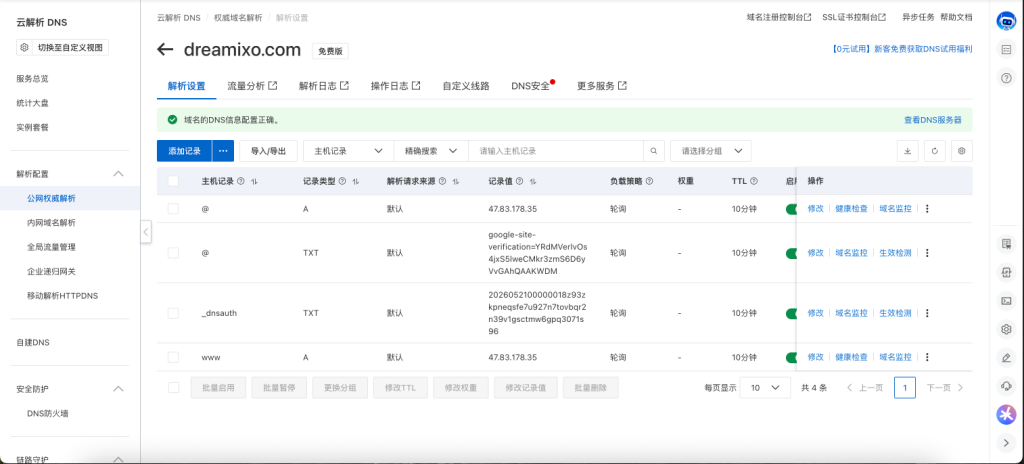The height and width of the screenshot is (464, 1024).
Task: Tick the checkbox for the www record
Action: [x=173, y=357]
